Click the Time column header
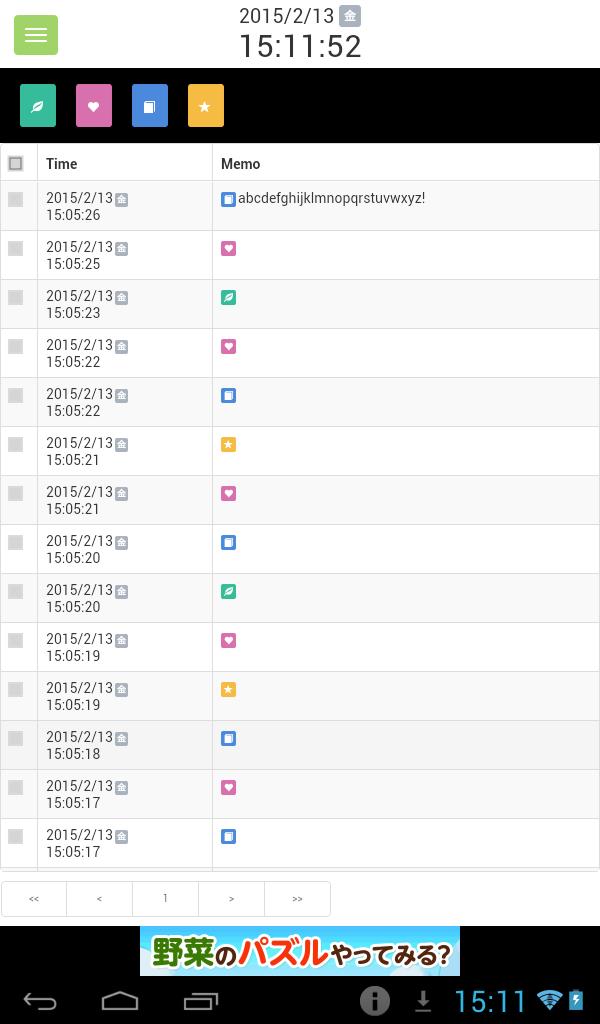The width and height of the screenshot is (600, 1024). pyautogui.click(x=61, y=163)
